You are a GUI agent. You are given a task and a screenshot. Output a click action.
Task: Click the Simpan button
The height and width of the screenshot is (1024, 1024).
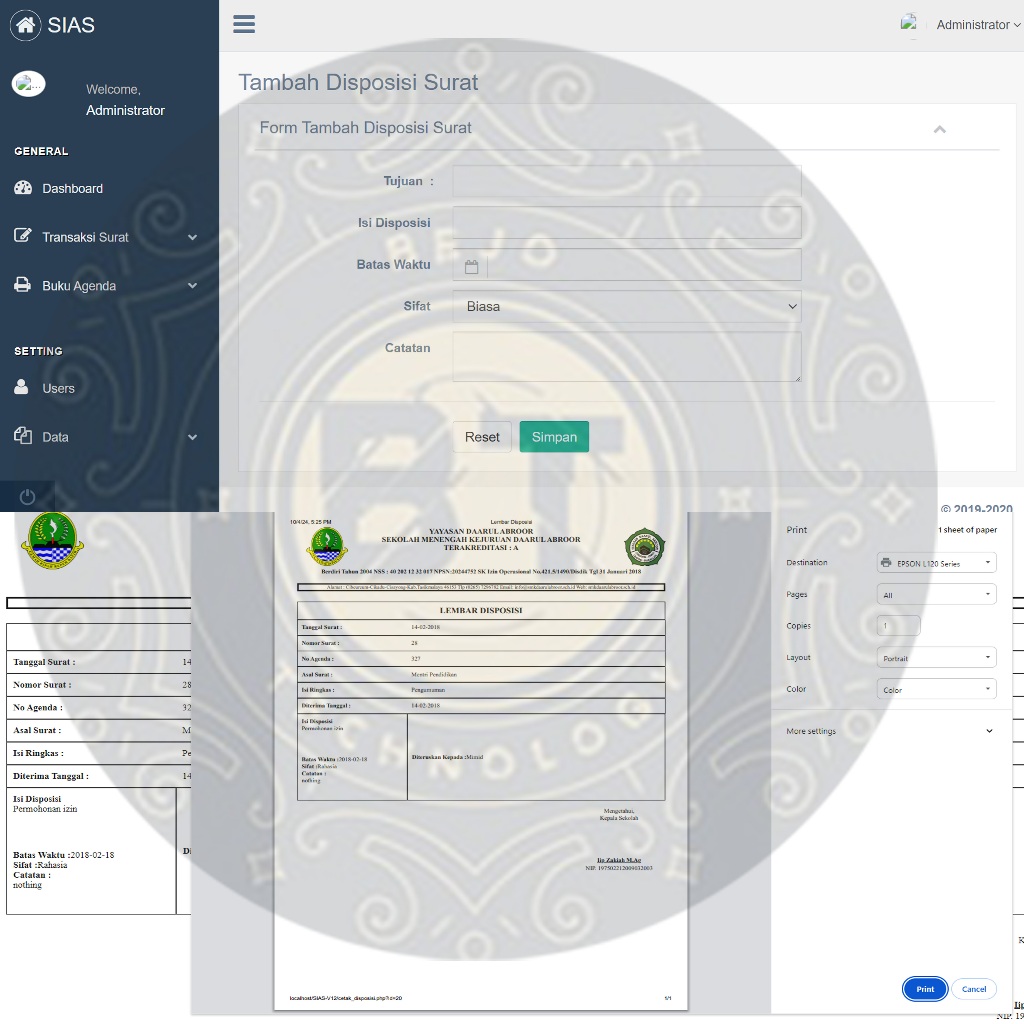coord(554,437)
